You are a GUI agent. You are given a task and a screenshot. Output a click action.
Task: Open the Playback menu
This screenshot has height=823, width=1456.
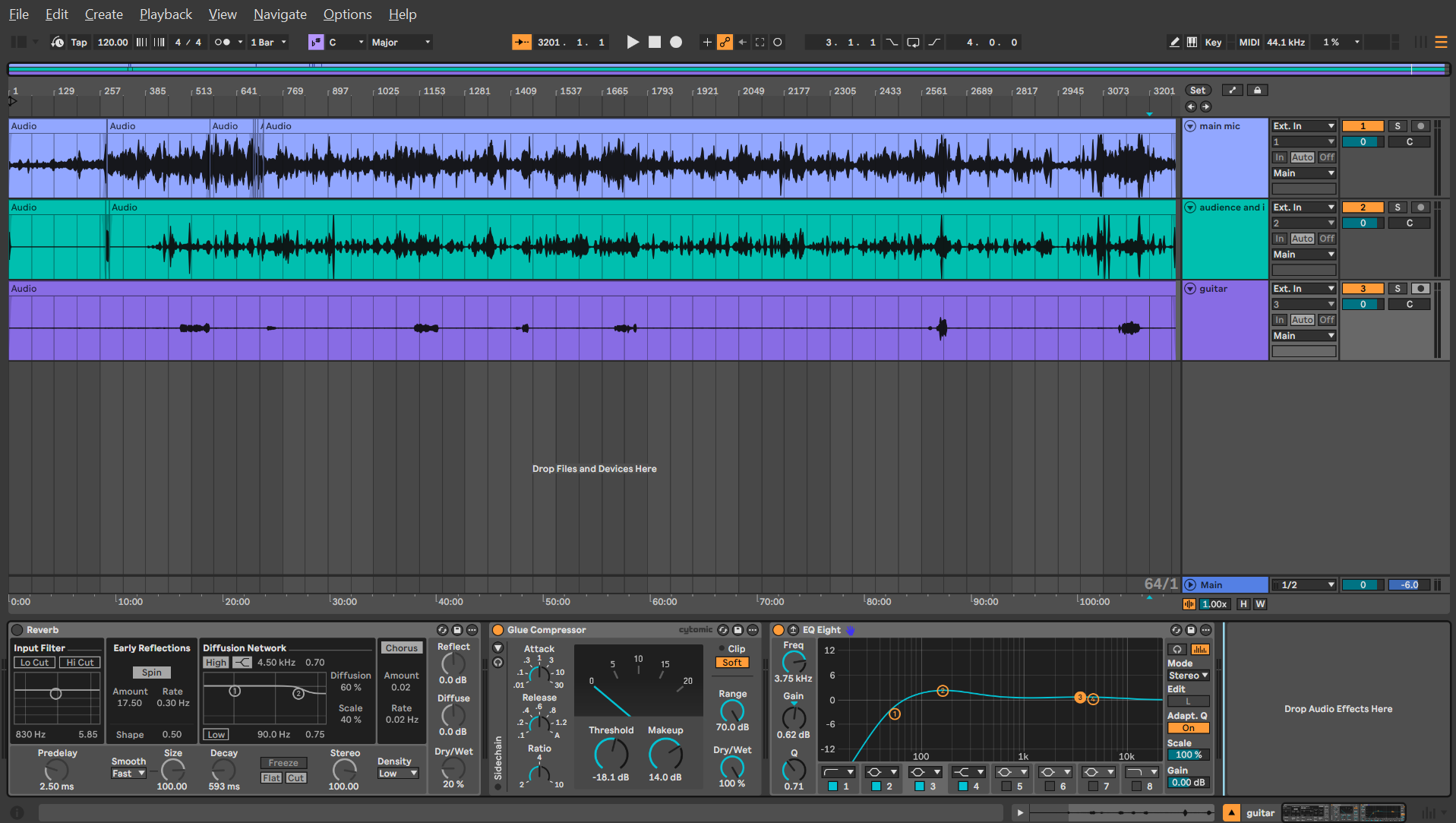(166, 14)
